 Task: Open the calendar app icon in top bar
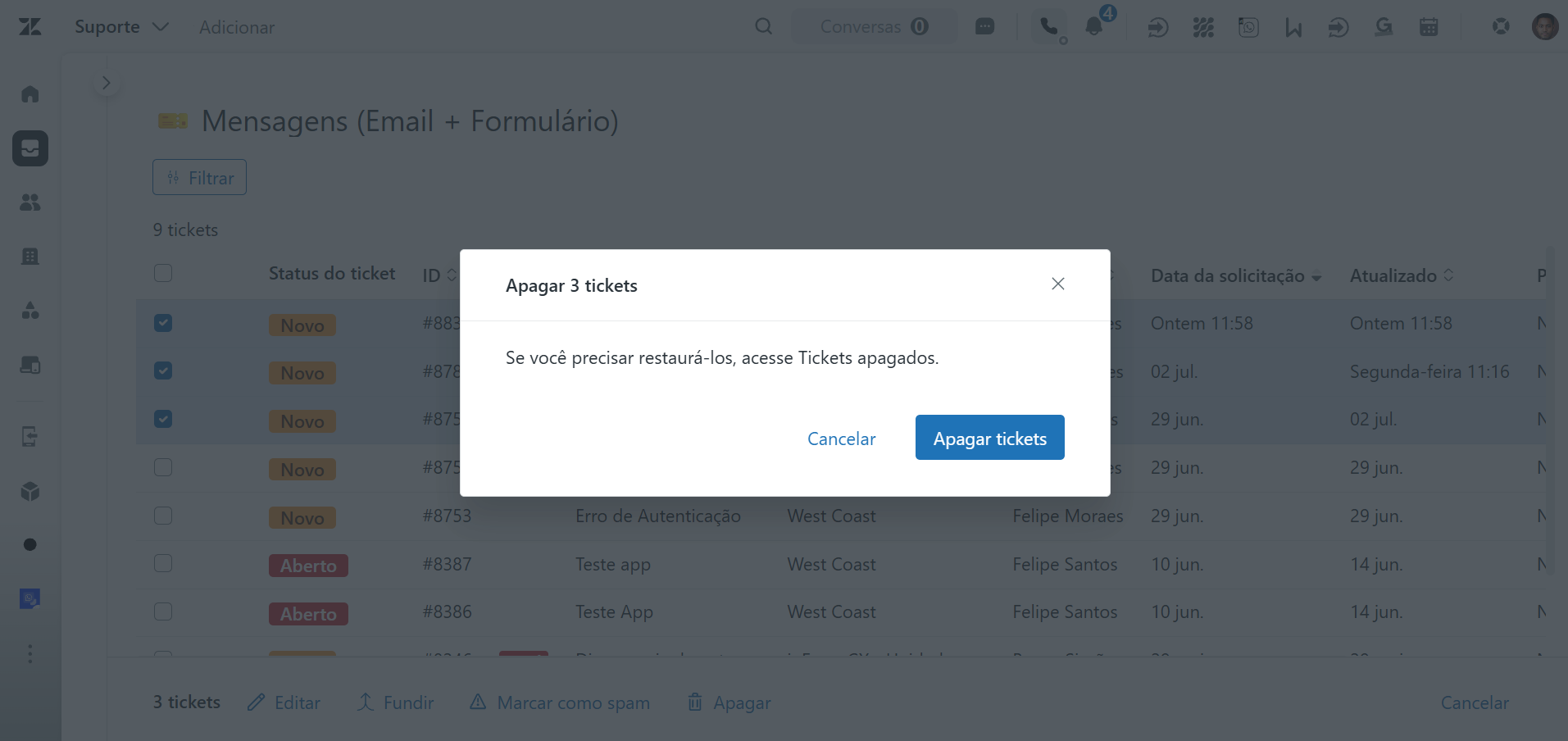[x=1429, y=27]
